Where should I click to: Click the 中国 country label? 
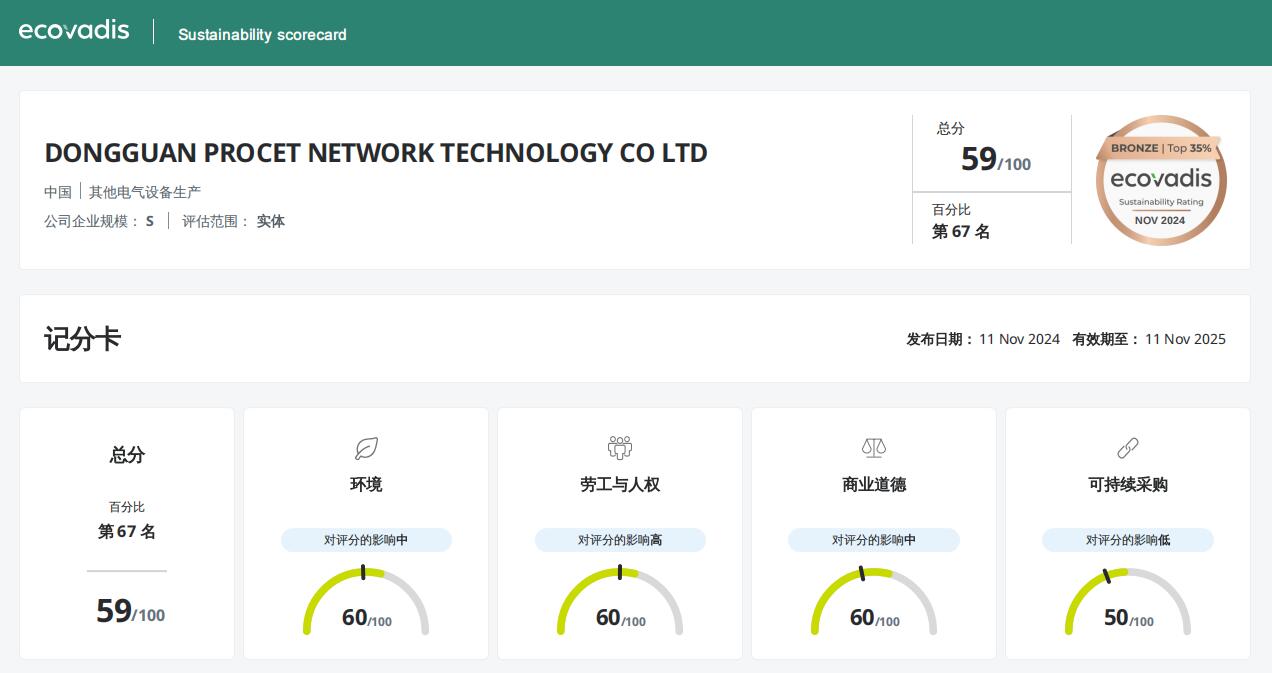[58, 192]
